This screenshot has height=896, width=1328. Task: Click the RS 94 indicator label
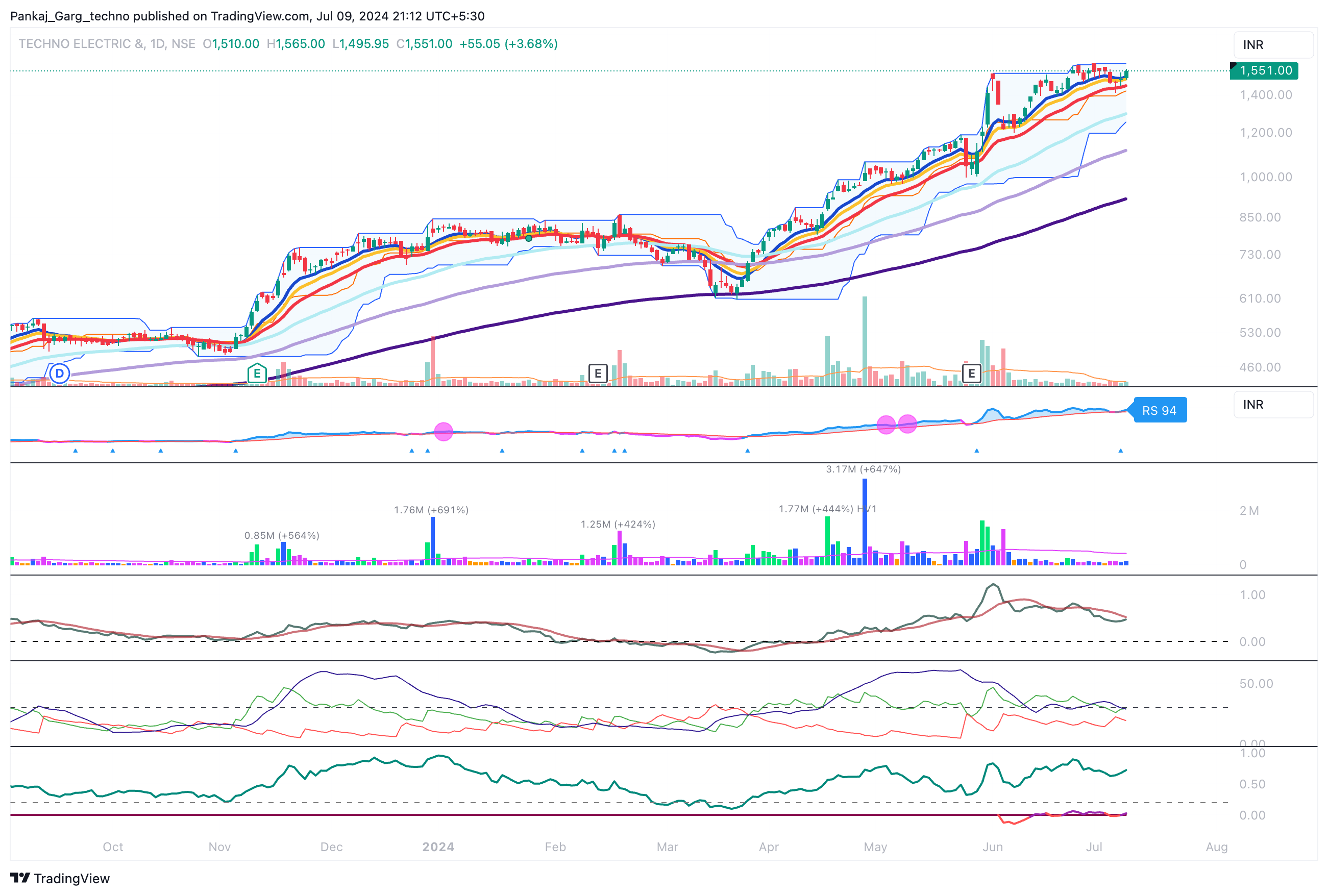(1159, 410)
